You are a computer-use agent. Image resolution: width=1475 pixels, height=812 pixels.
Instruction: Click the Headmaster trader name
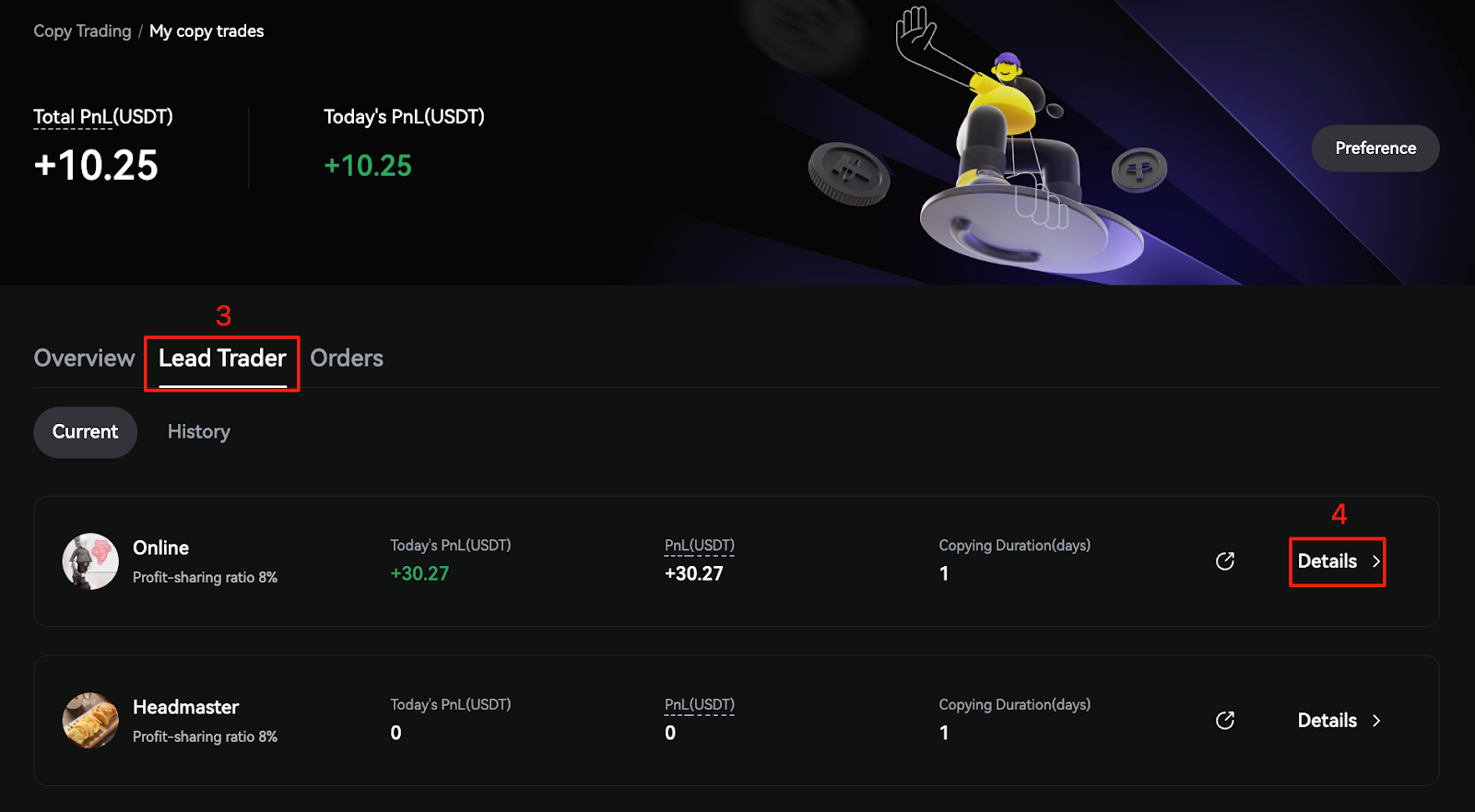[x=185, y=707]
